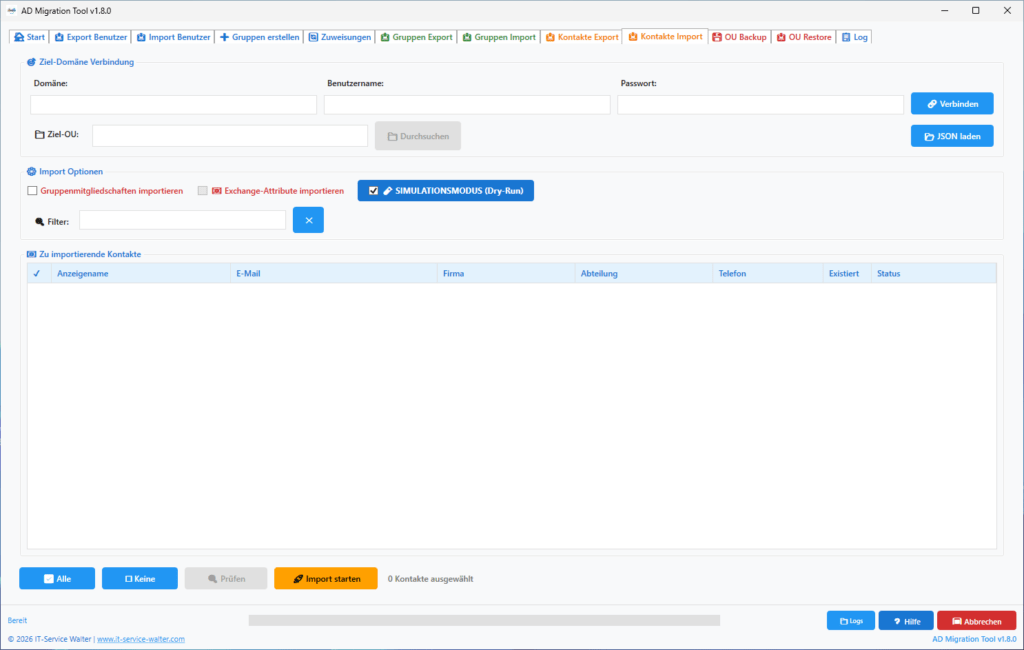This screenshot has height=650, width=1024.
Task: Sort by Existiert column header
Action: 847,273
